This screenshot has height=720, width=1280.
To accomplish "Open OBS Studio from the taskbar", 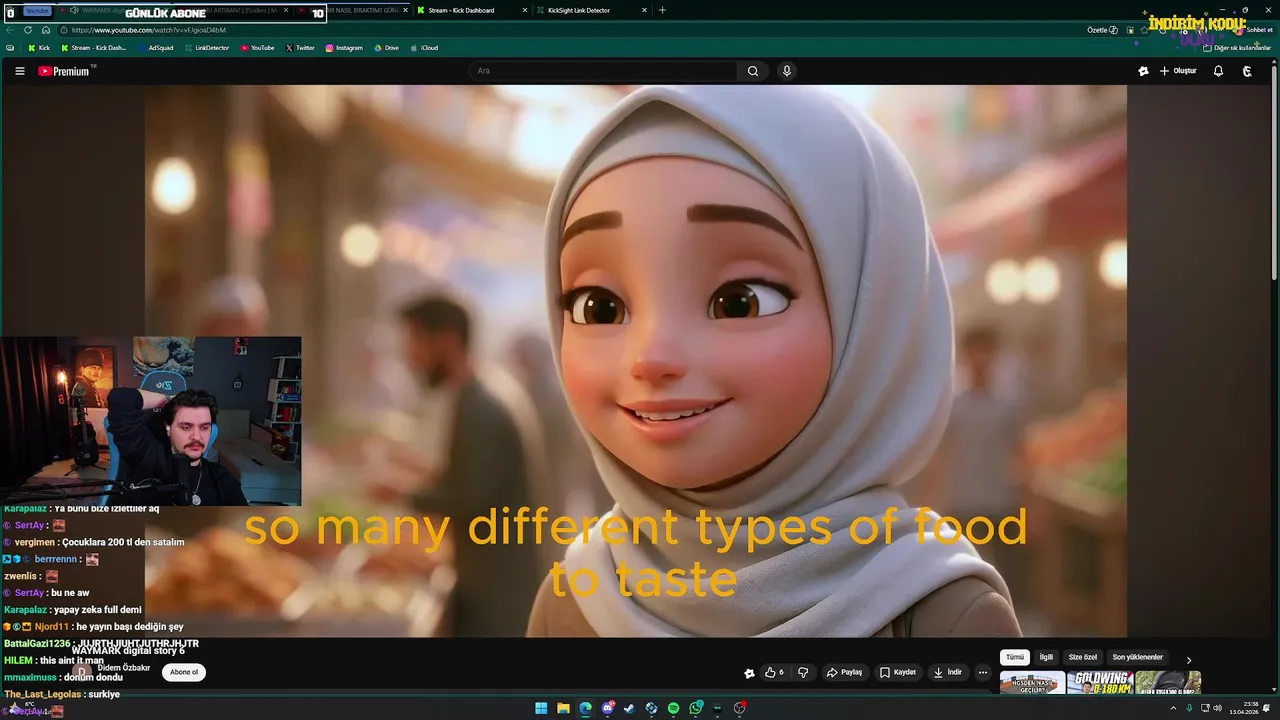I will [x=739, y=708].
